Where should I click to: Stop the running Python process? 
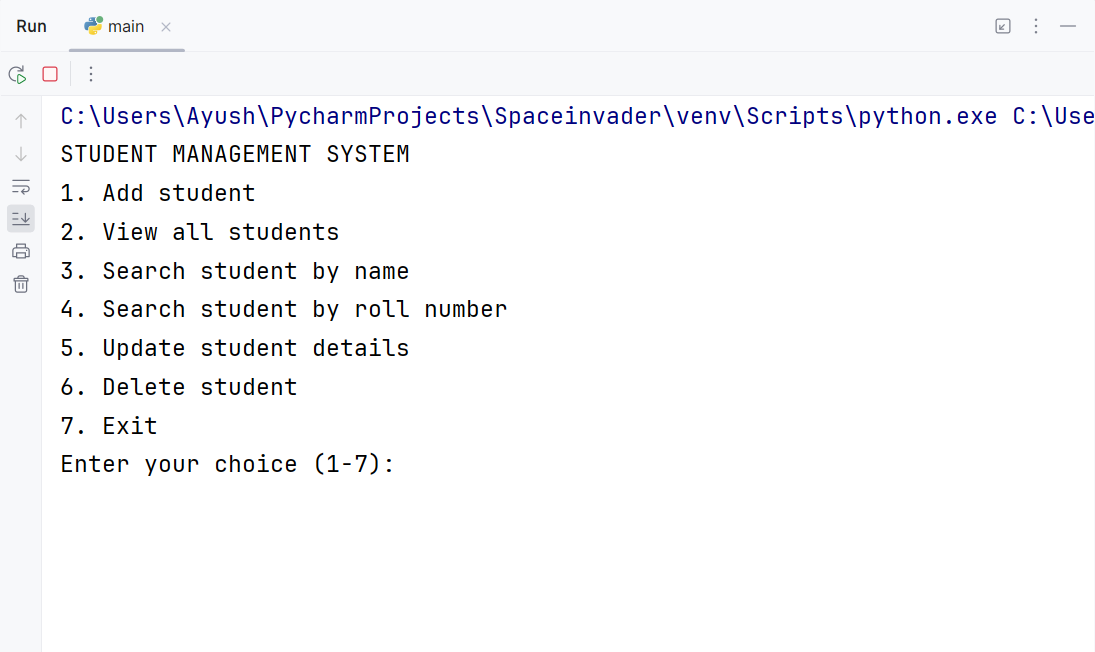tap(49, 74)
